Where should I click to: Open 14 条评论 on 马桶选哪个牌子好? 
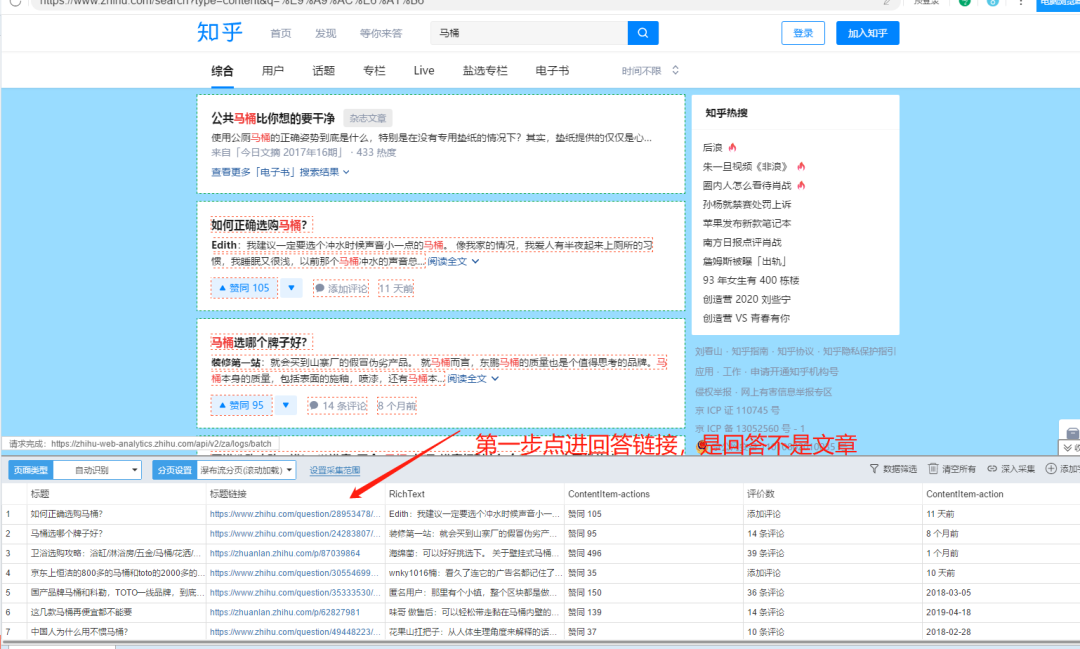pos(337,406)
